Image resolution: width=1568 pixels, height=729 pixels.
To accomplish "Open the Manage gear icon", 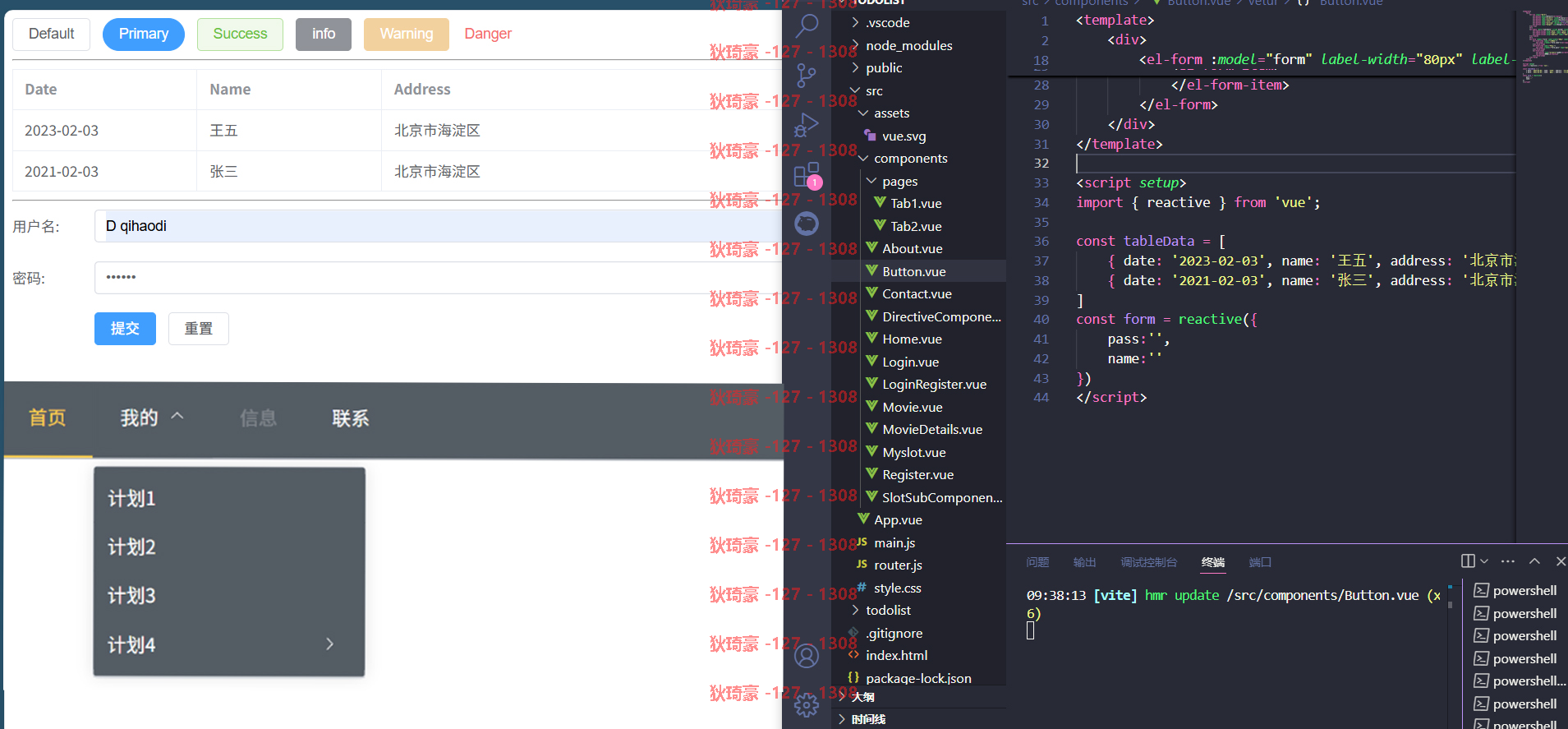I will (807, 704).
